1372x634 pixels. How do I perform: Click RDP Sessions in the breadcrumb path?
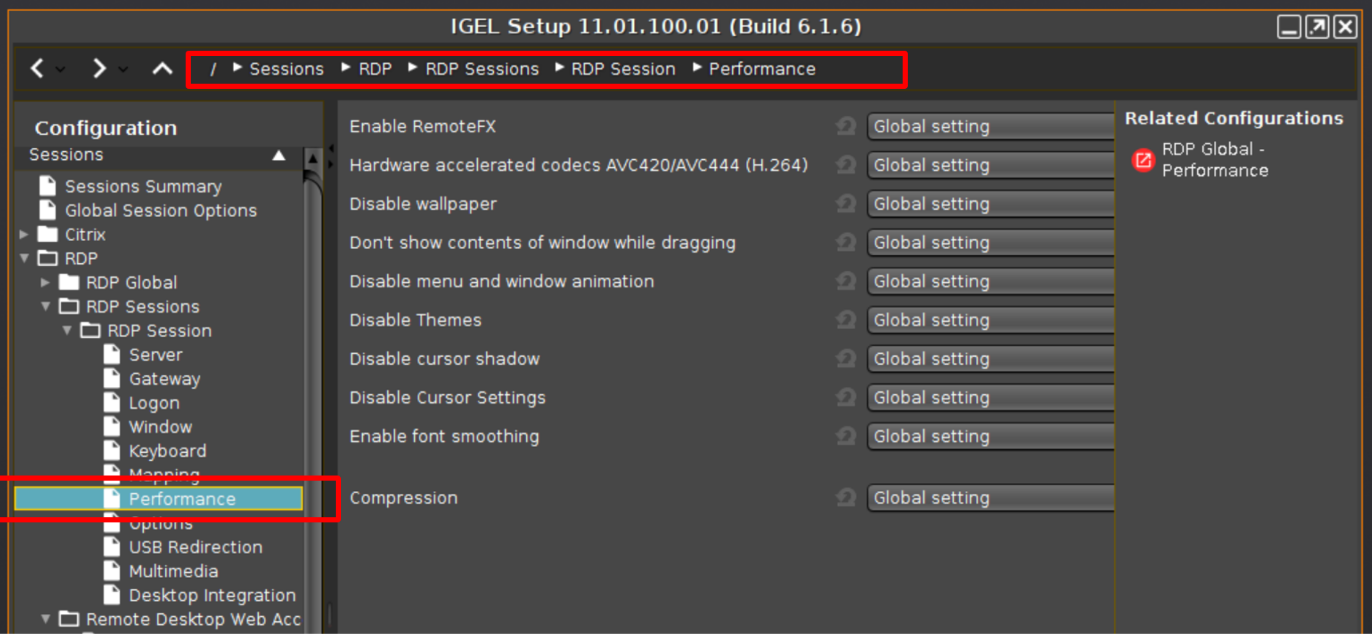(x=482, y=69)
